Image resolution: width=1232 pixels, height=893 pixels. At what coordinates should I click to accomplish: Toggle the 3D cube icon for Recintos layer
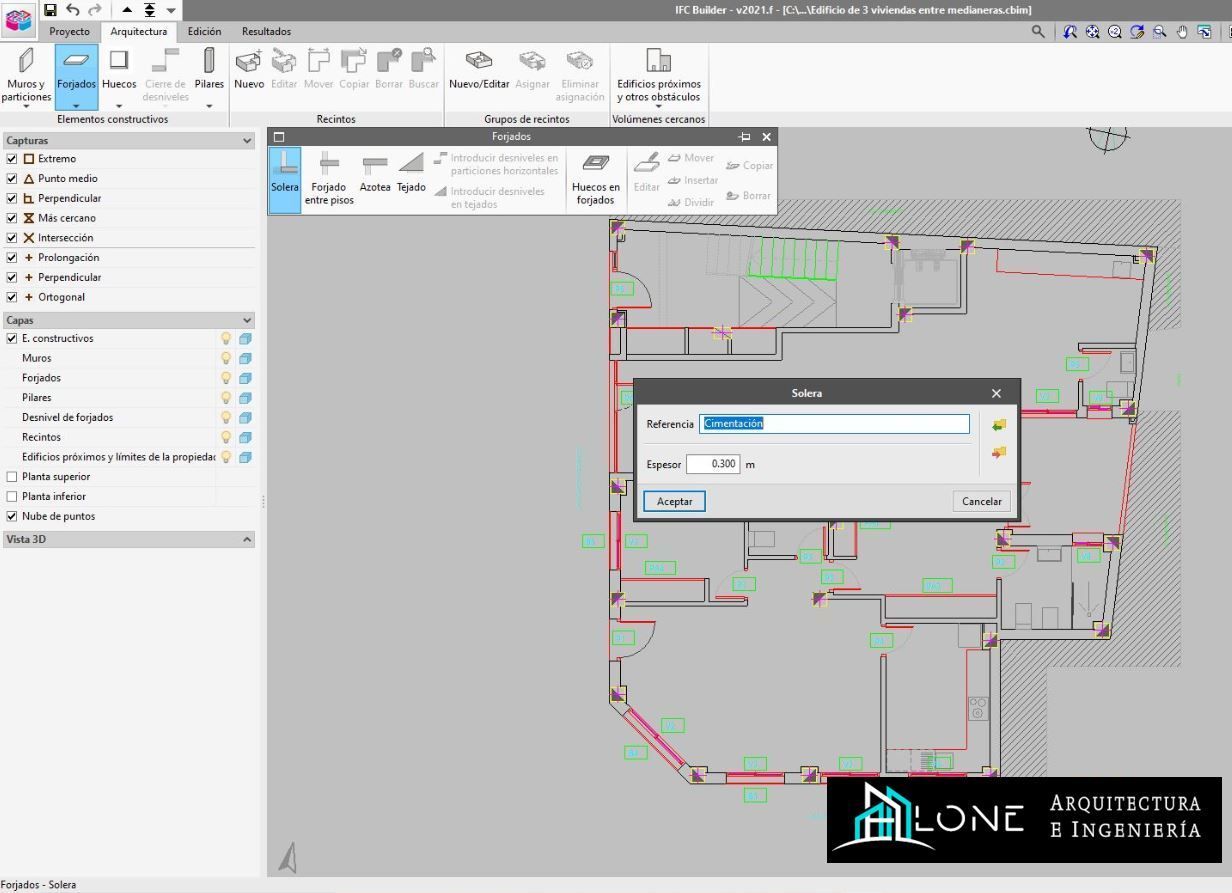[245, 437]
